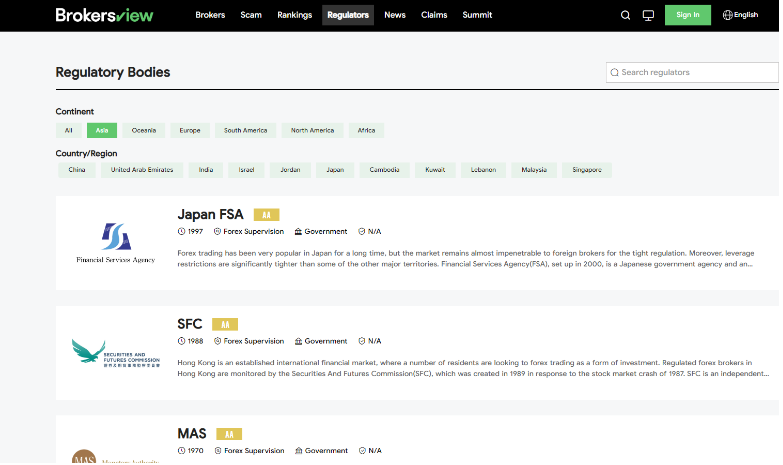Viewport: 783px width, 465px height.
Task: Click the clock icon beside 1997
Action: (181, 232)
